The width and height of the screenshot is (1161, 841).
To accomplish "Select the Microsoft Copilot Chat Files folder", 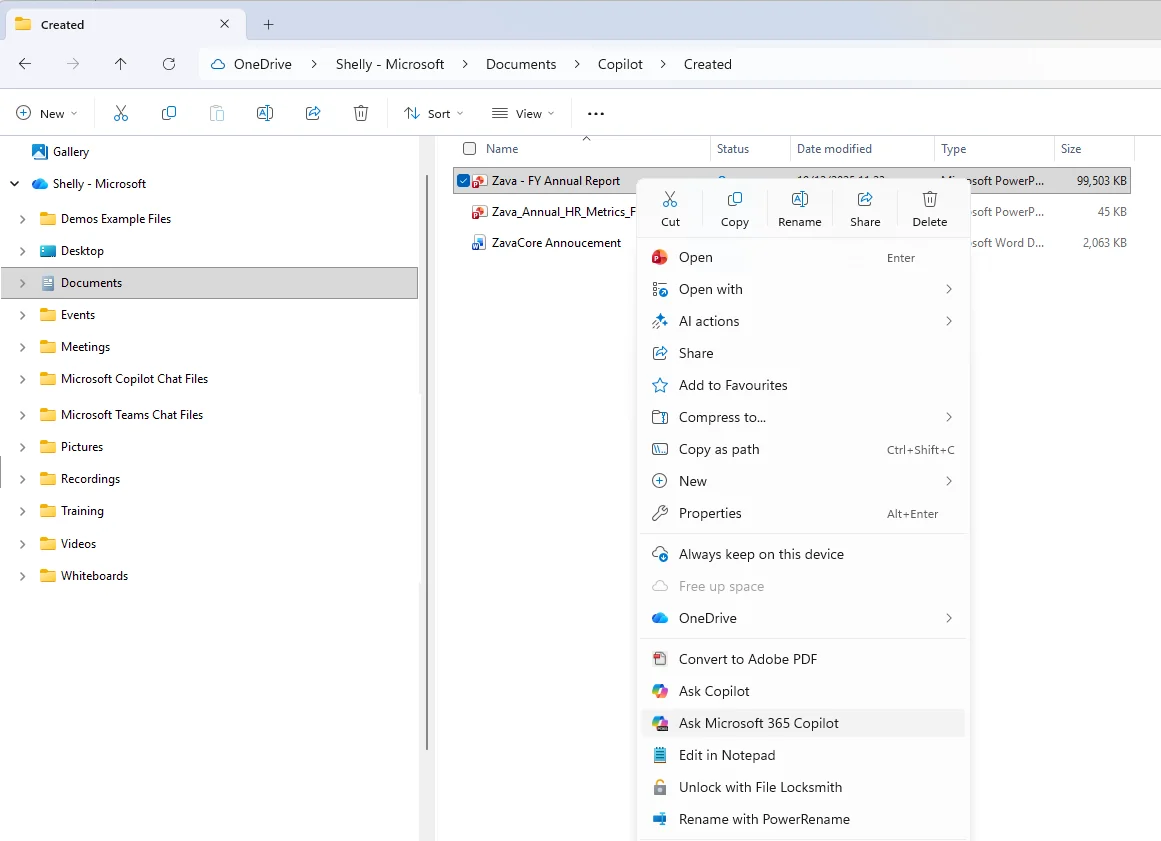I will (134, 379).
